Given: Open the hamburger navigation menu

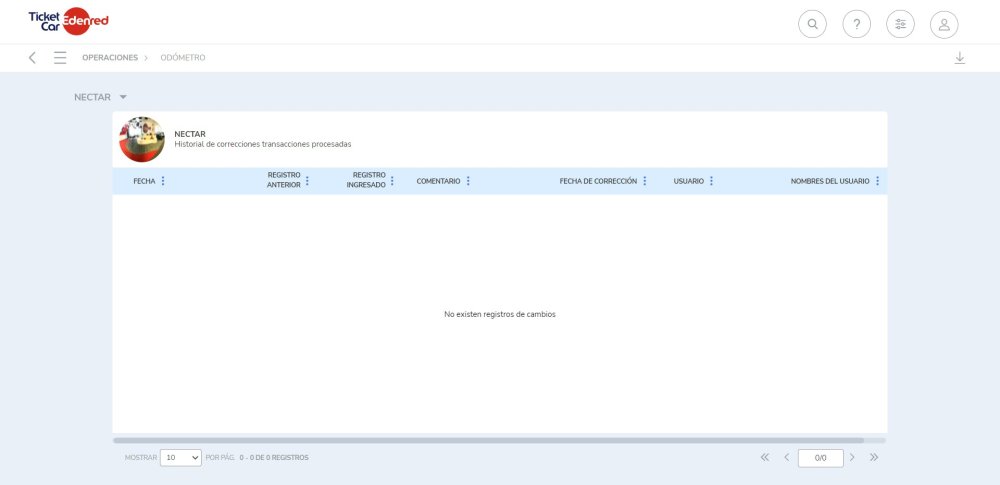Looking at the screenshot, I should (x=60, y=57).
